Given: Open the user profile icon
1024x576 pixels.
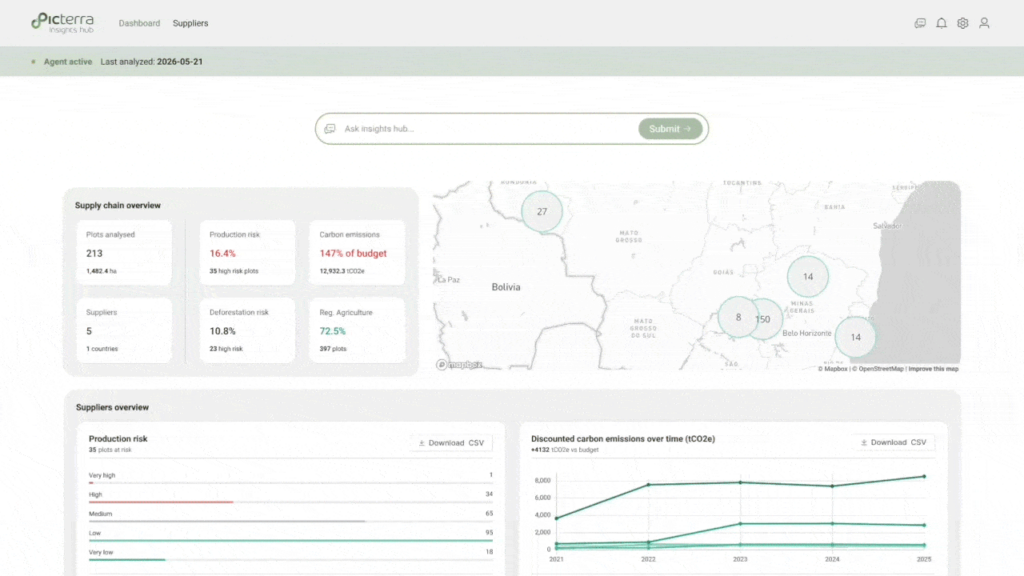Looking at the screenshot, I should [984, 23].
